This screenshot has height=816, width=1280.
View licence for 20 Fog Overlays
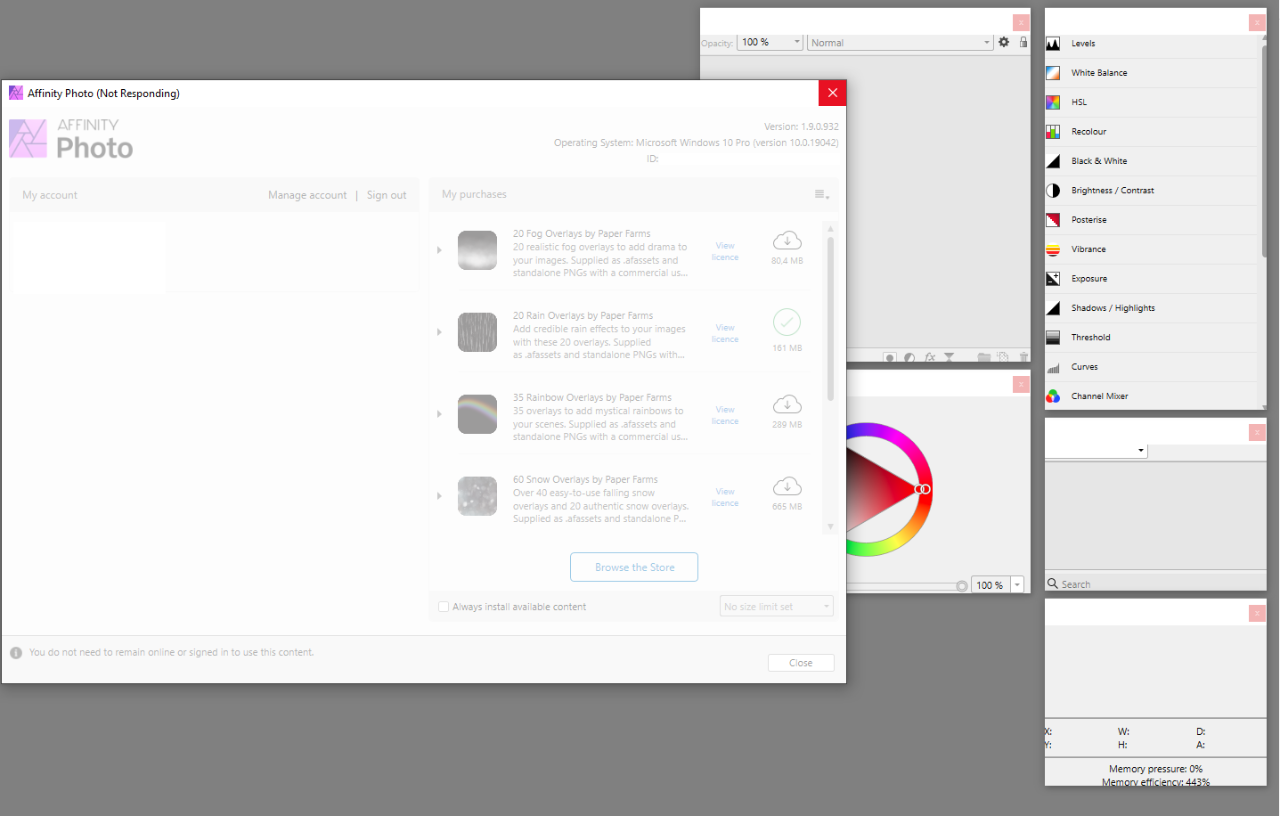[725, 251]
